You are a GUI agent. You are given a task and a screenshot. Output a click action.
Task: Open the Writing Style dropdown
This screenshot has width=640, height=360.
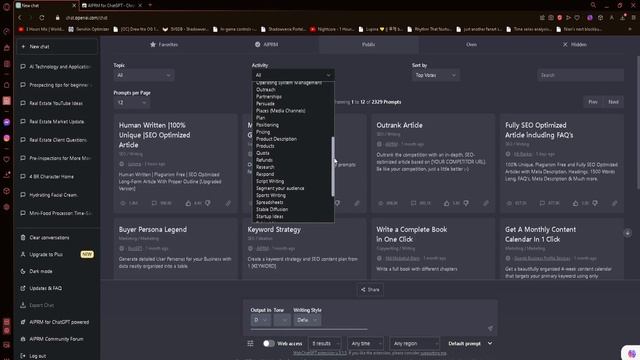point(307,320)
